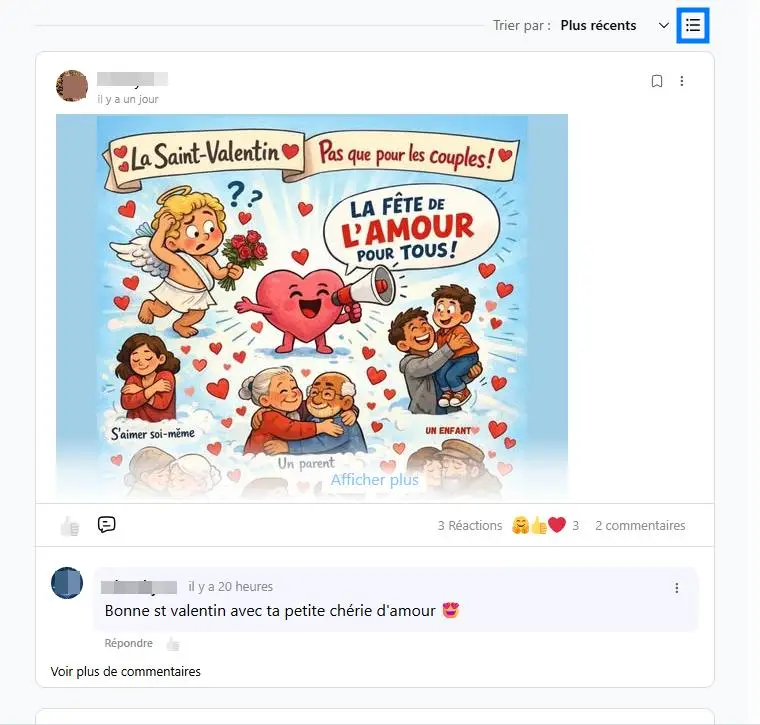
Task: Click the comment speech bubble icon
Action: point(106,524)
